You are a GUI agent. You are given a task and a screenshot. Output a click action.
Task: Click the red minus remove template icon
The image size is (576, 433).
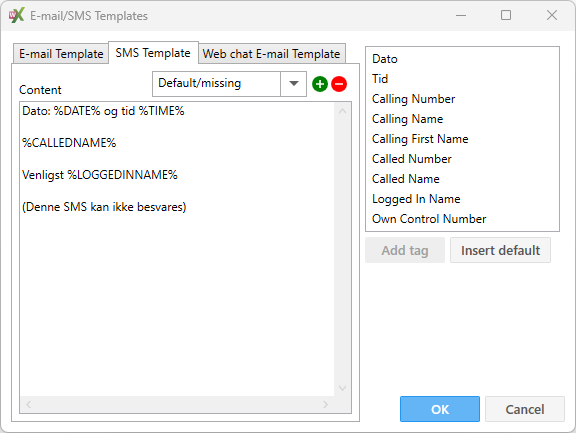point(339,84)
